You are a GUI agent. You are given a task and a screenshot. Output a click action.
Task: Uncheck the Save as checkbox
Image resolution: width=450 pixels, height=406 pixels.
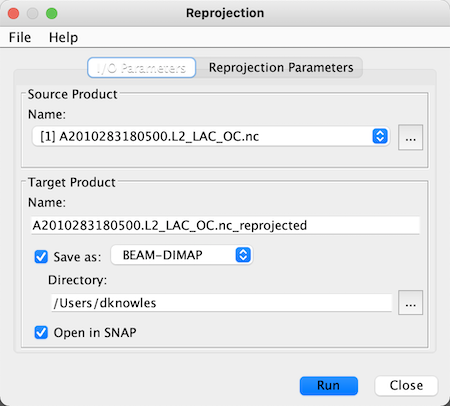pos(41,257)
